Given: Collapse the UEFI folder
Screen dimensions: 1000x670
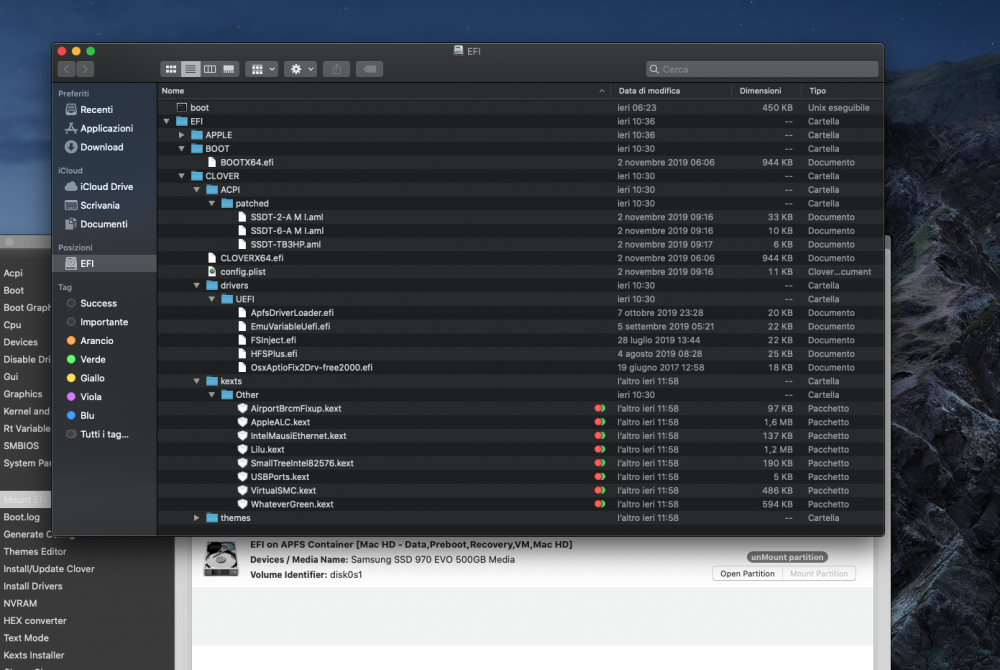Looking at the screenshot, I should (212, 299).
